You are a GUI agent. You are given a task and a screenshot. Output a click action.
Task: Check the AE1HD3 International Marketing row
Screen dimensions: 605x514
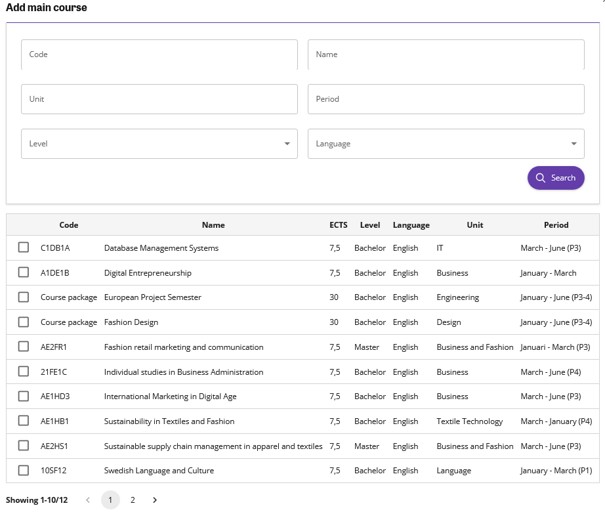click(x=24, y=396)
